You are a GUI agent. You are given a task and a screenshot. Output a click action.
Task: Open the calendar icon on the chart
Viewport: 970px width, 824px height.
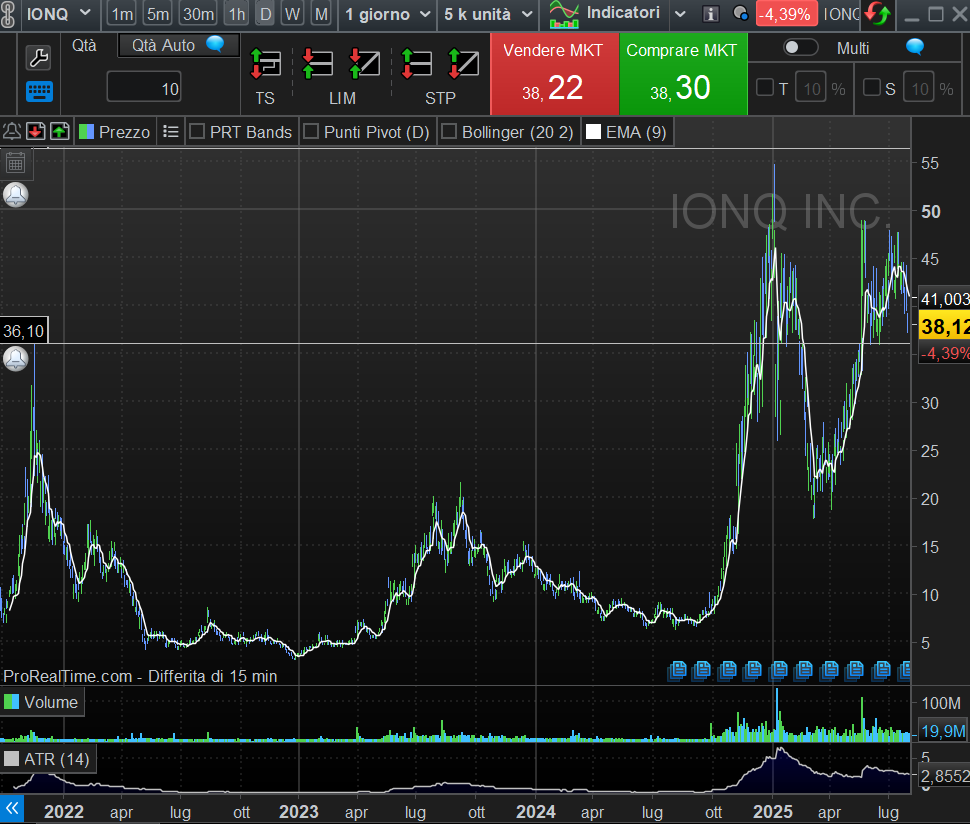coord(15,163)
